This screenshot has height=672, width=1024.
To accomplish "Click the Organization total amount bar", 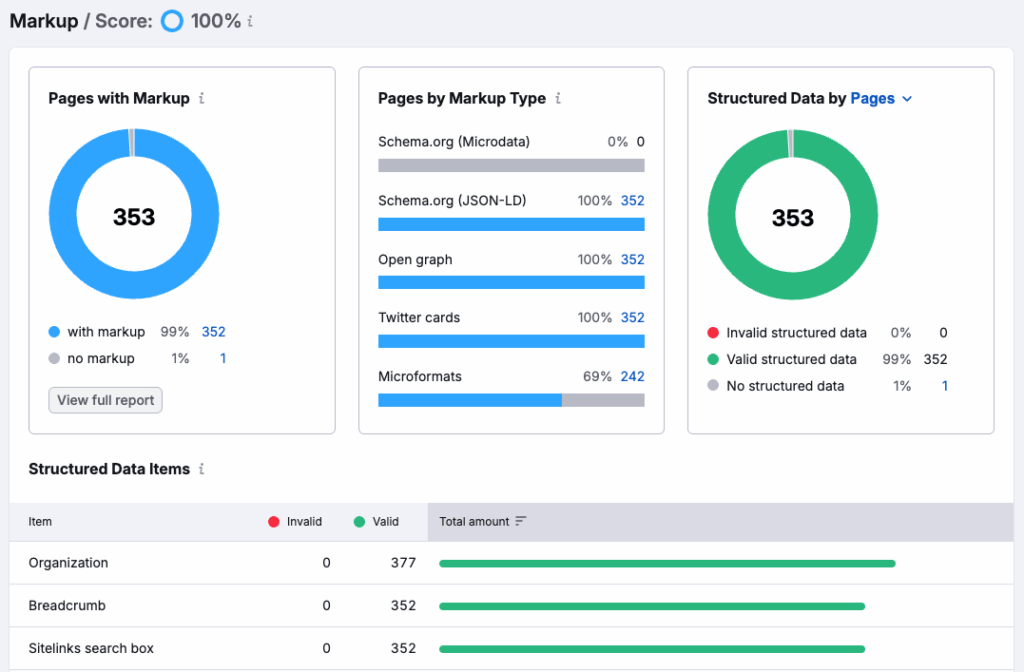I will pos(667,564).
